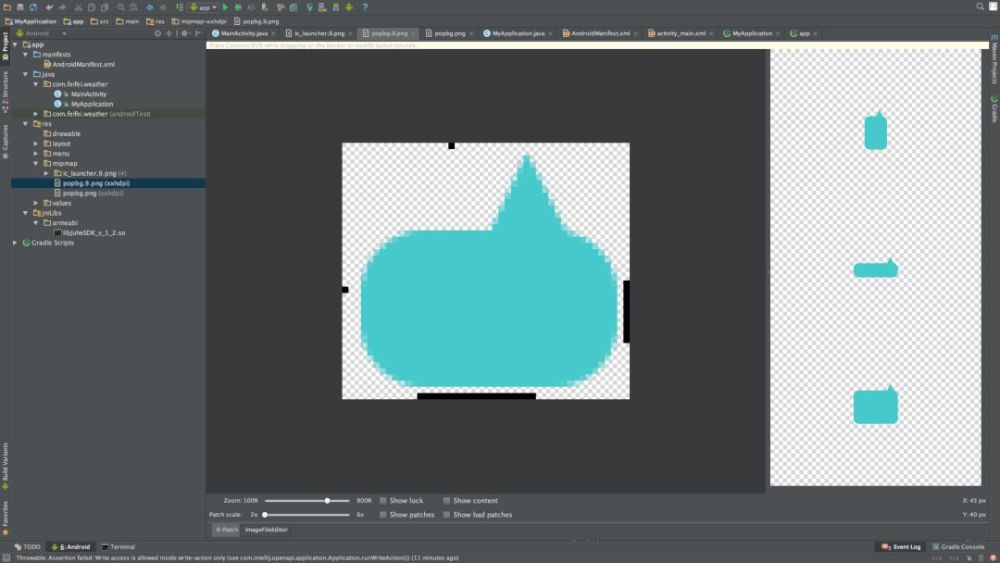Click the Make Project build icon
This screenshot has width=1000, height=563.
click(x=179, y=7)
